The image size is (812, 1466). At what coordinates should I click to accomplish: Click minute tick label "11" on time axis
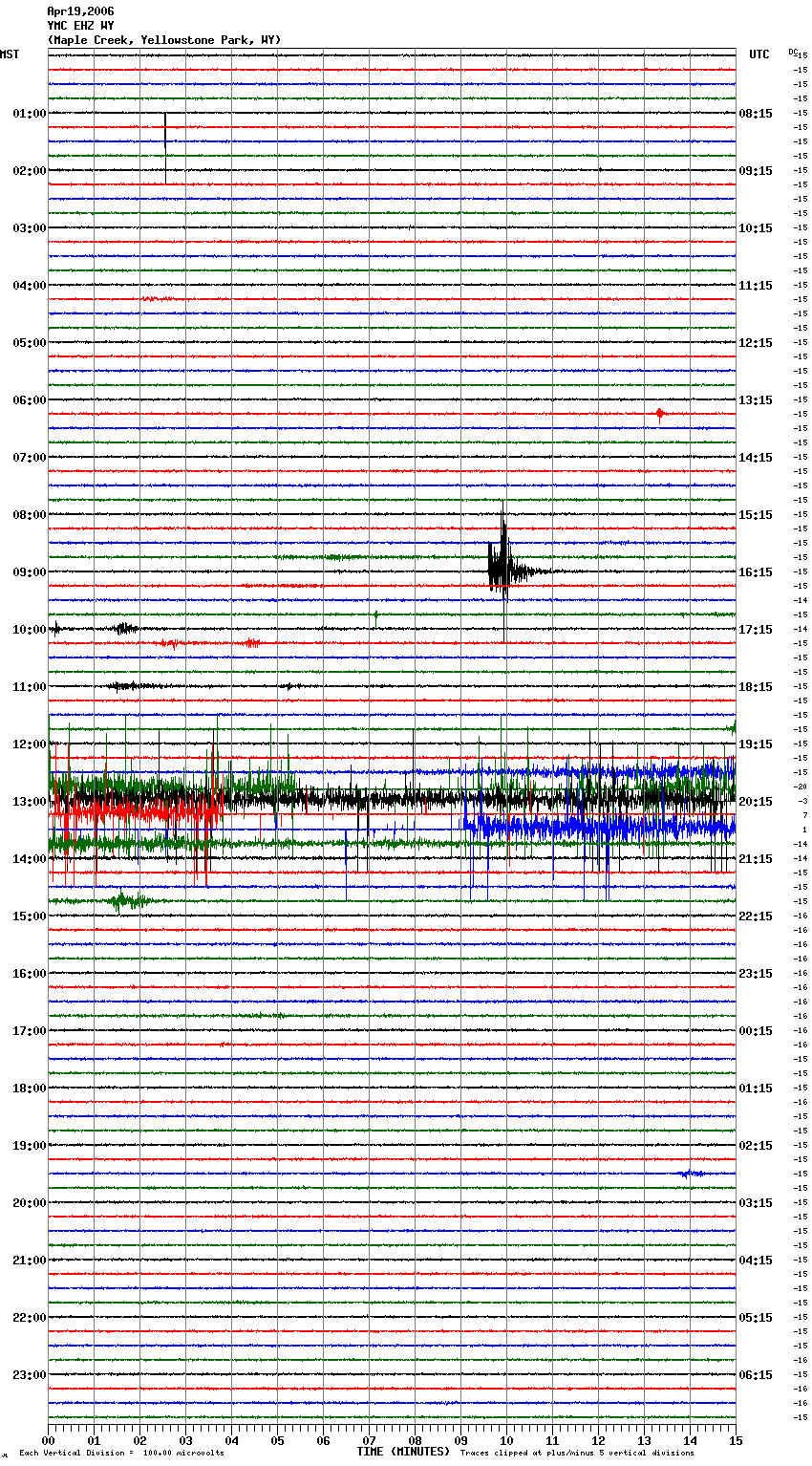553,1440
